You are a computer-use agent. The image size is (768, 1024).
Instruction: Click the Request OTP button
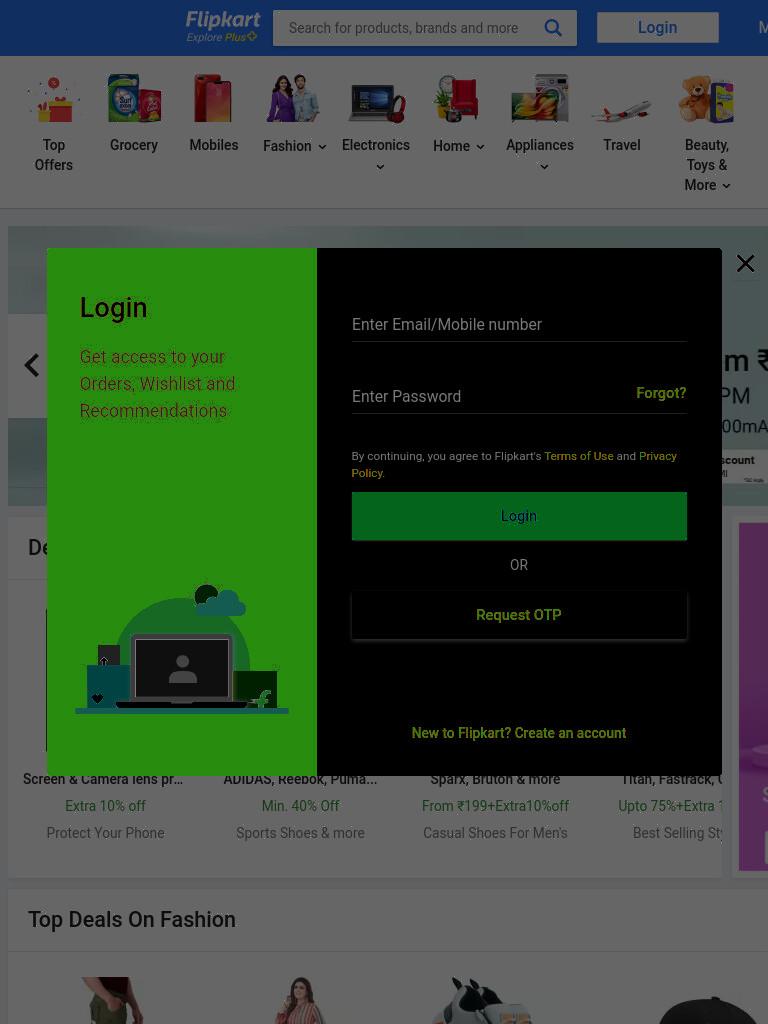coord(519,615)
